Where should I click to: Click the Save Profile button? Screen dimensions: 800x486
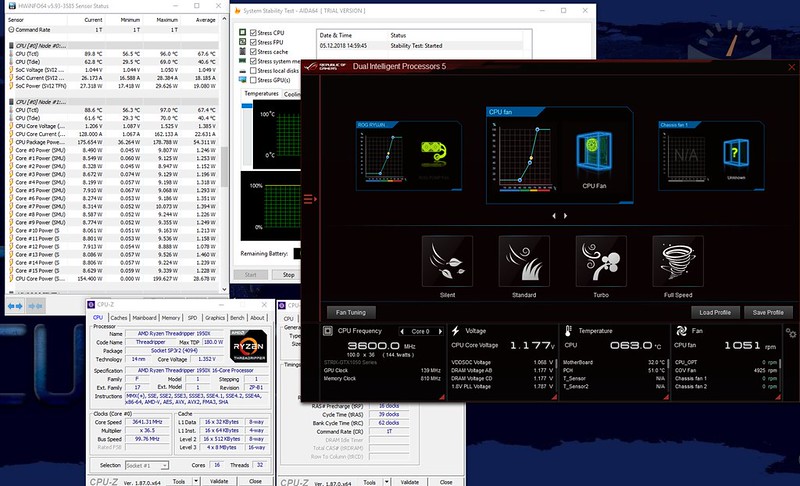(x=768, y=312)
